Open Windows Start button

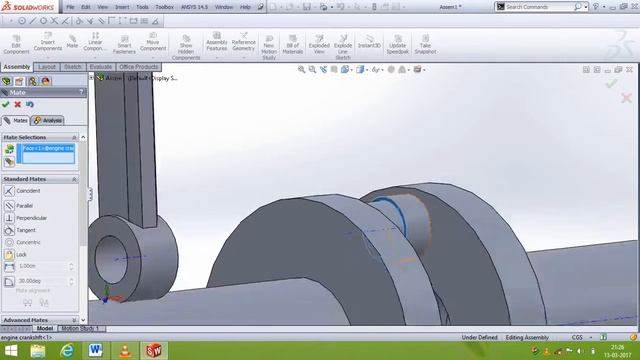11,351
